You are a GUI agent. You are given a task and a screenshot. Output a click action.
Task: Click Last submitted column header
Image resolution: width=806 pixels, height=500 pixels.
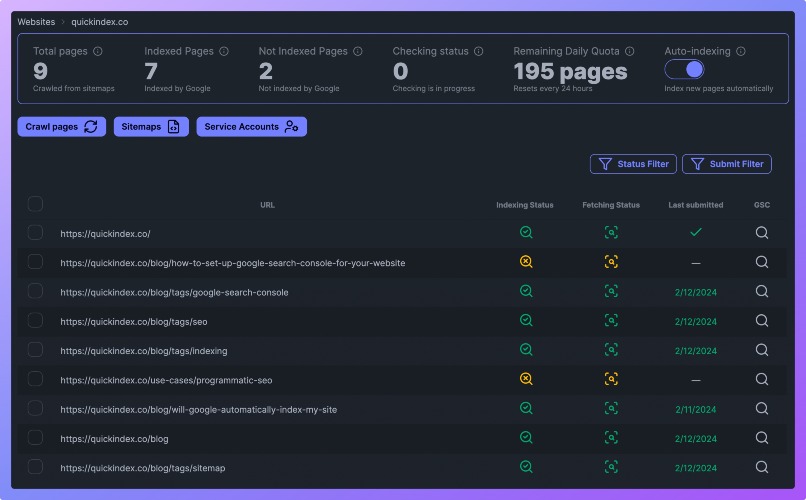(x=695, y=205)
